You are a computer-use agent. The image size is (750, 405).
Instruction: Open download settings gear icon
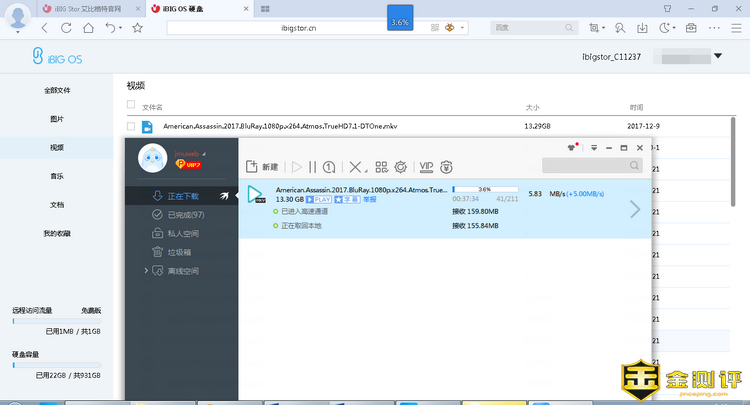pos(400,167)
